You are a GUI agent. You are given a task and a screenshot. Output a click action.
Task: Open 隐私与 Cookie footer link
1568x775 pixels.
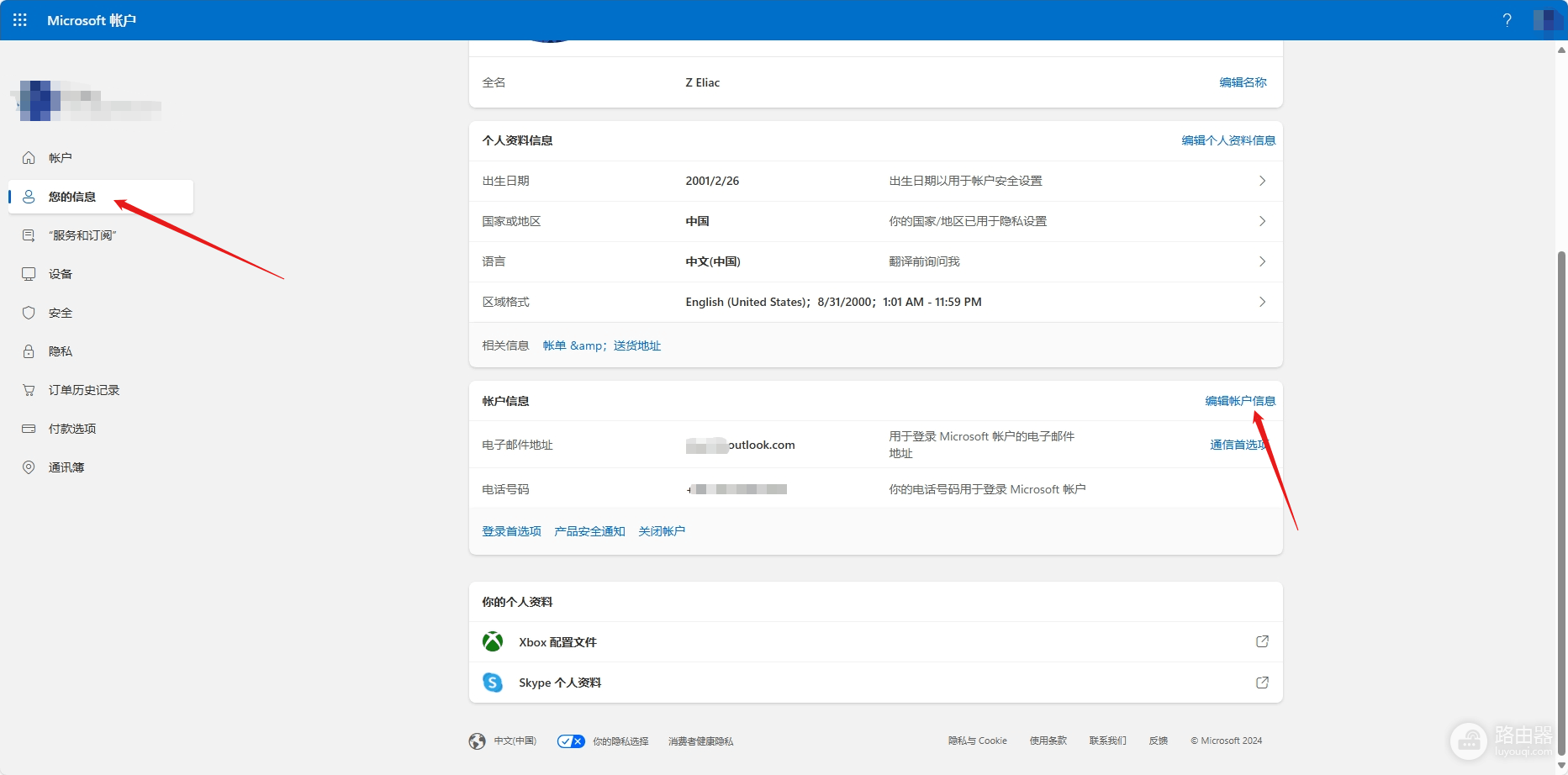coord(978,741)
